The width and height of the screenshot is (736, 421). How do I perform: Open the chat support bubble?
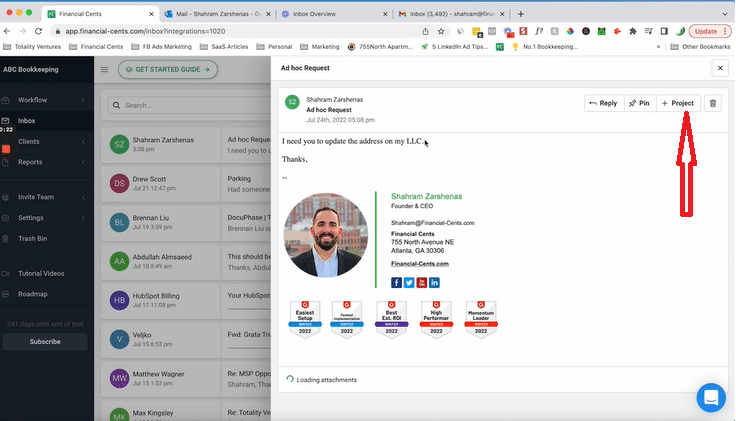(711, 398)
